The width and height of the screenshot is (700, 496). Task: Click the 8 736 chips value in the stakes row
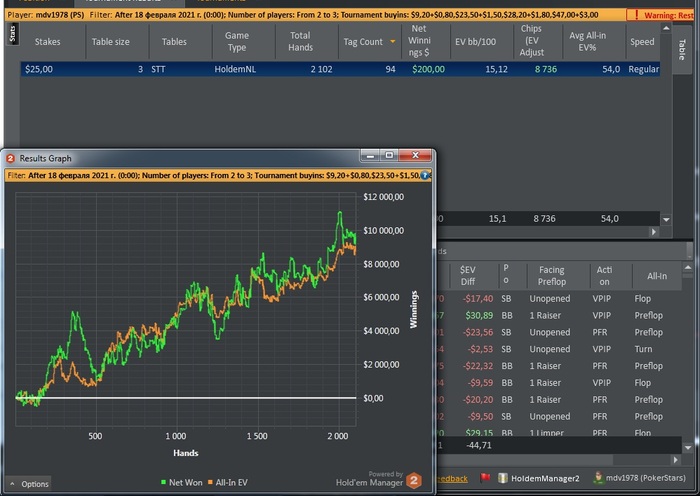tap(546, 69)
